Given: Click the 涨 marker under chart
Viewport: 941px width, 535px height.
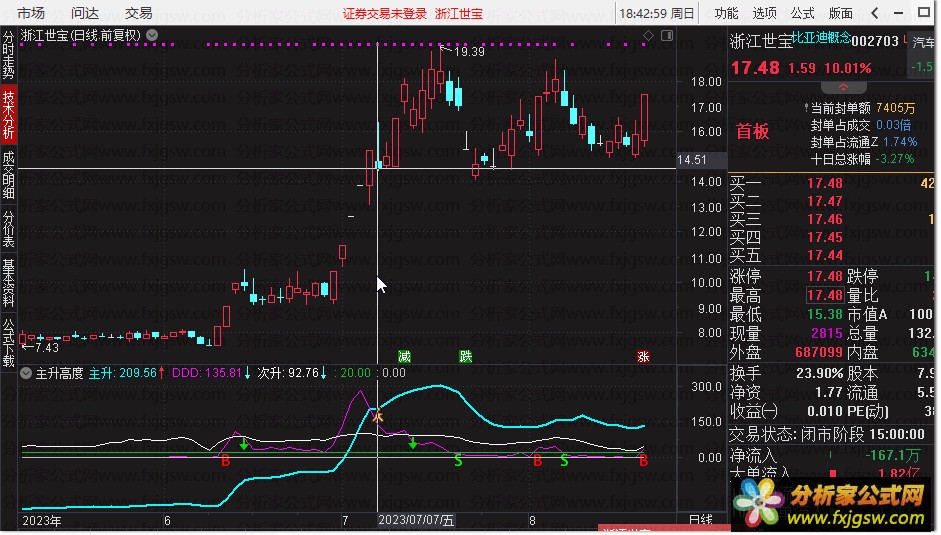Looking at the screenshot, I should point(643,357).
